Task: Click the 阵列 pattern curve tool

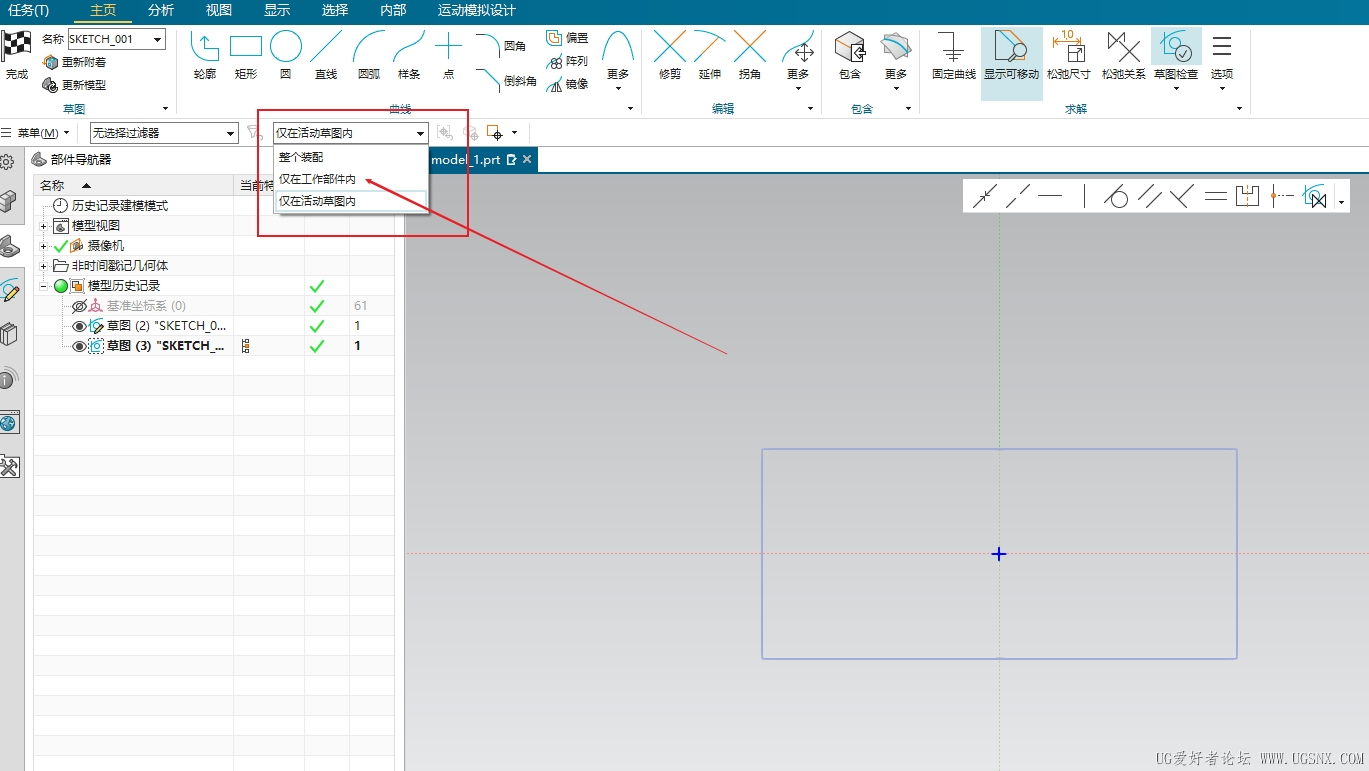Action: coord(567,61)
